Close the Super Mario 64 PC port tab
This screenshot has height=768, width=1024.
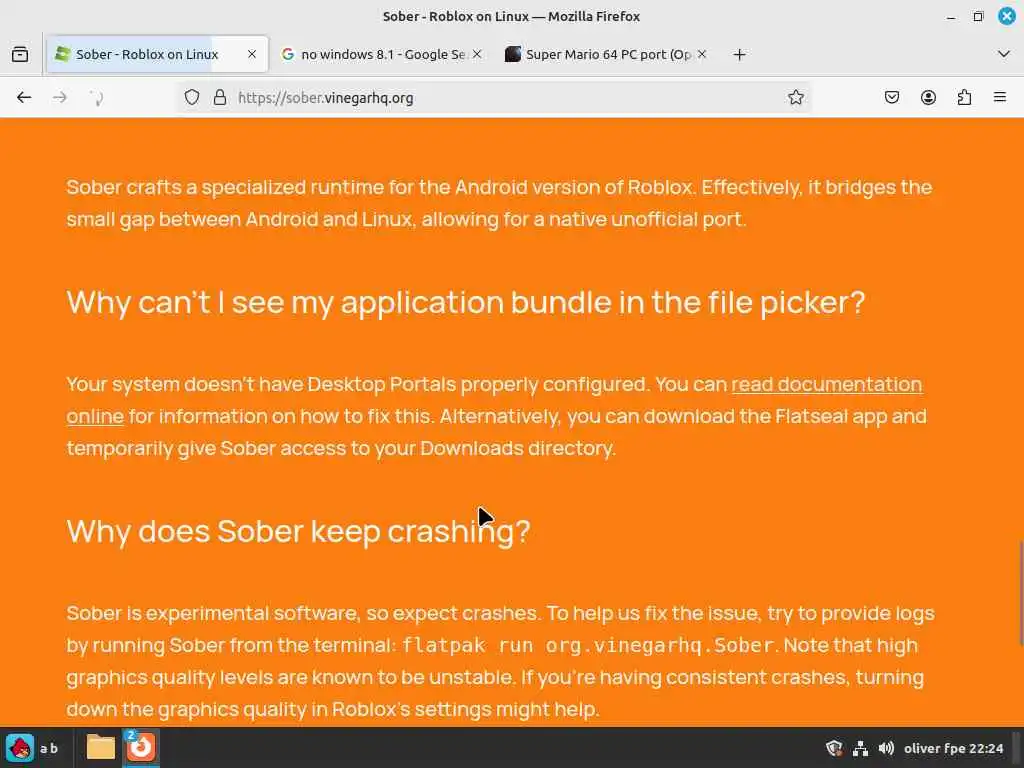pos(701,54)
